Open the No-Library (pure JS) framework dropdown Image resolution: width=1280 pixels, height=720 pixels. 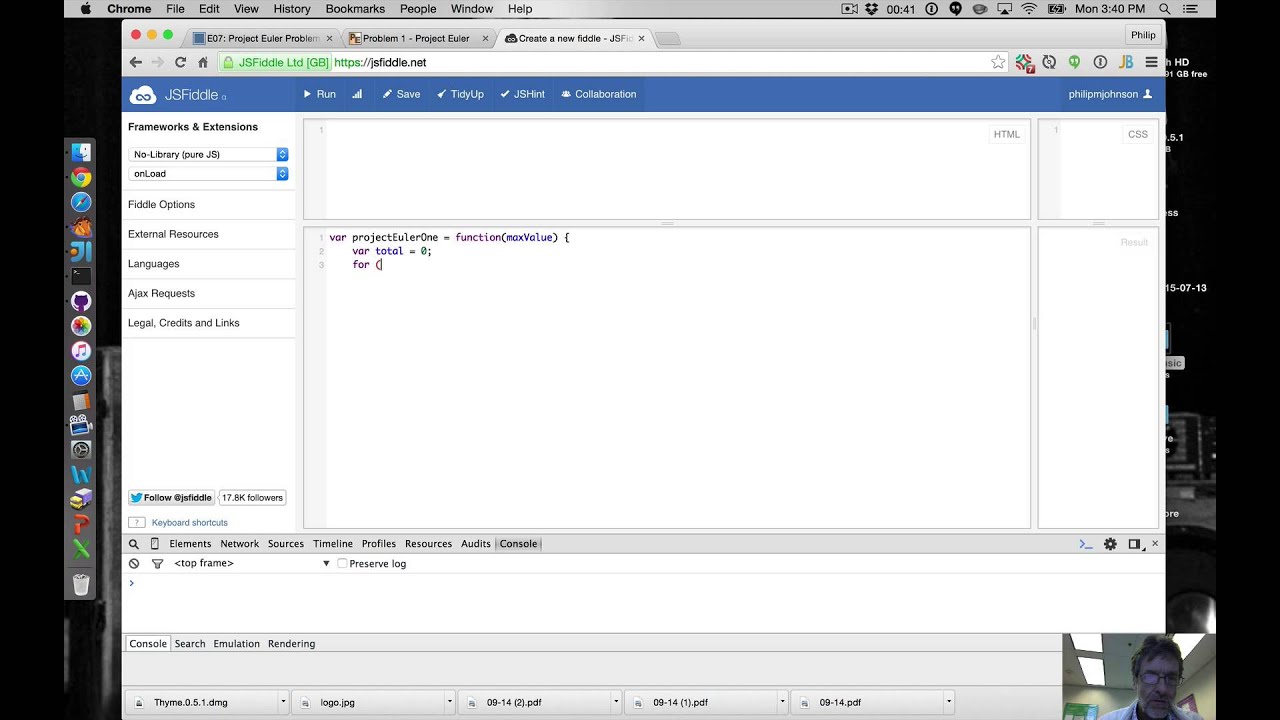coord(208,154)
